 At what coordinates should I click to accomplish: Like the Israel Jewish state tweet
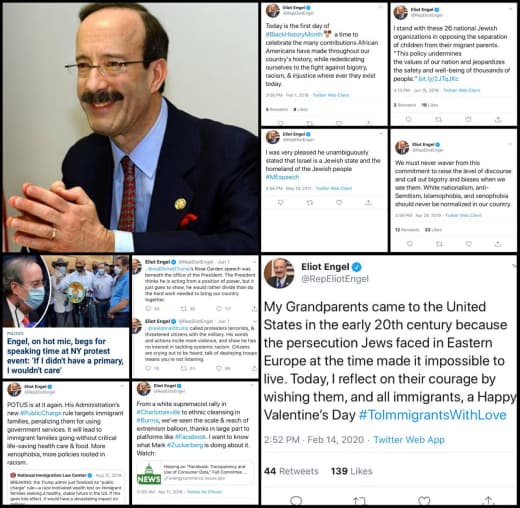[339, 202]
